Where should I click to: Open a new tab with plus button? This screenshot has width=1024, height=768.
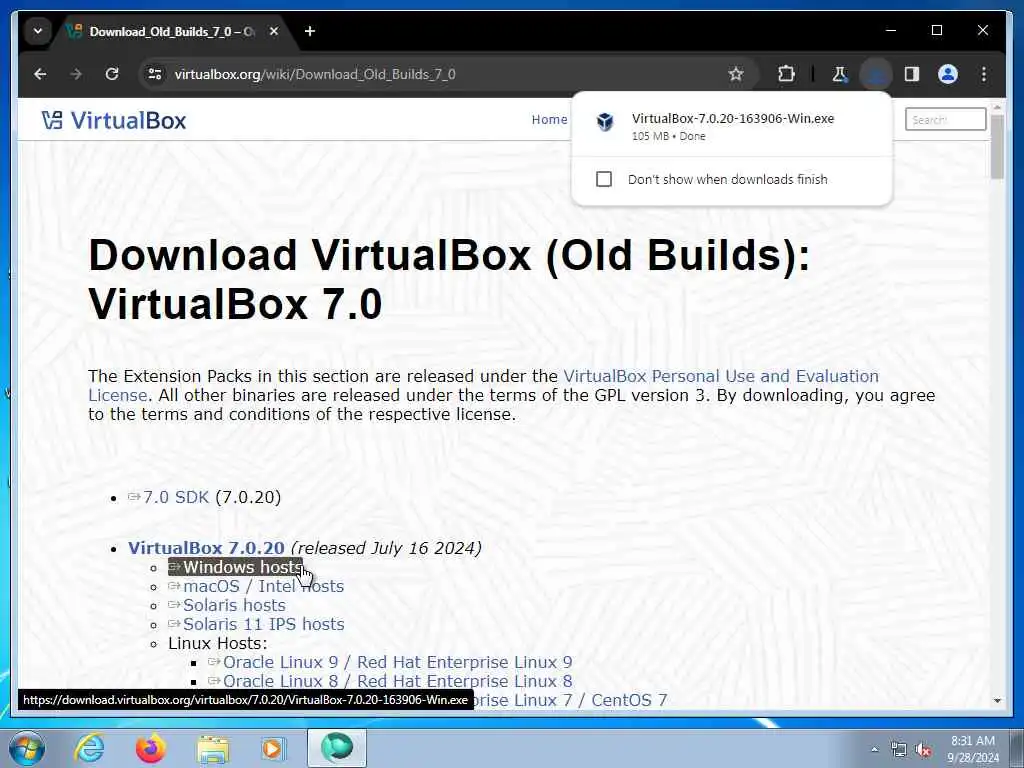coord(310,31)
